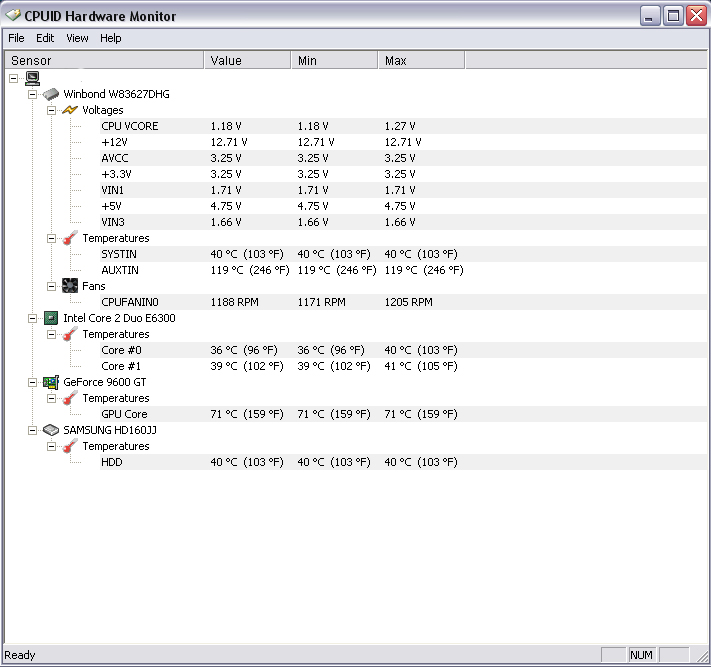Screen dimensions: 711x667
Task: Click the Ready status bar text
Action: (x=19, y=655)
